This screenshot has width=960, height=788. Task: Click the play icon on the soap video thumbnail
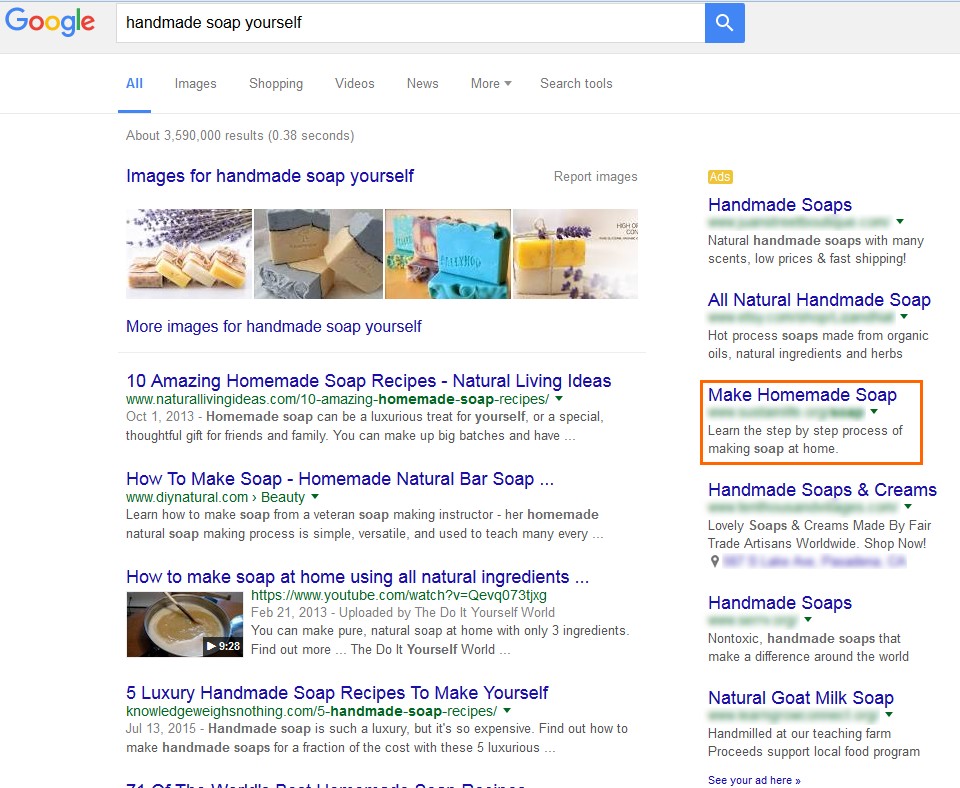pos(211,646)
